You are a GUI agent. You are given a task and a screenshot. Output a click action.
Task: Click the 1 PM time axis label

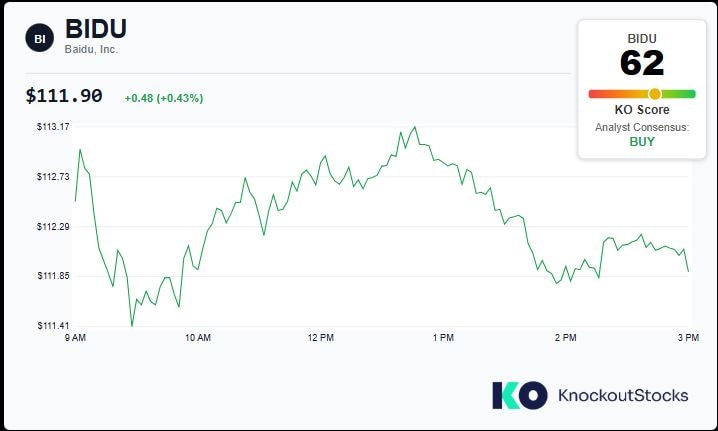tap(443, 338)
